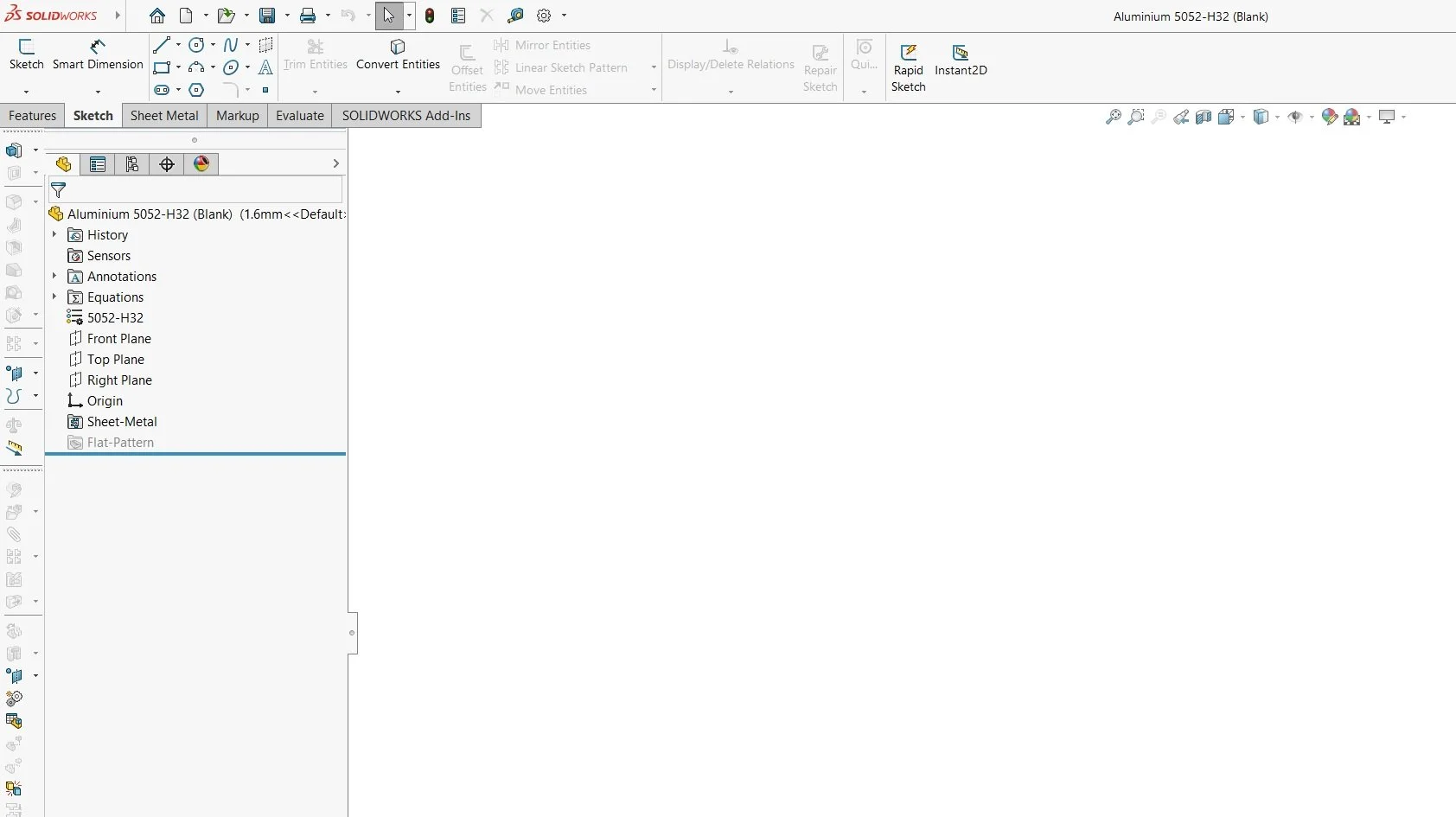Image resolution: width=1456 pixels, height=817 pixels.
Task: Activate the Line sketch tool
Action: point(162,45)
